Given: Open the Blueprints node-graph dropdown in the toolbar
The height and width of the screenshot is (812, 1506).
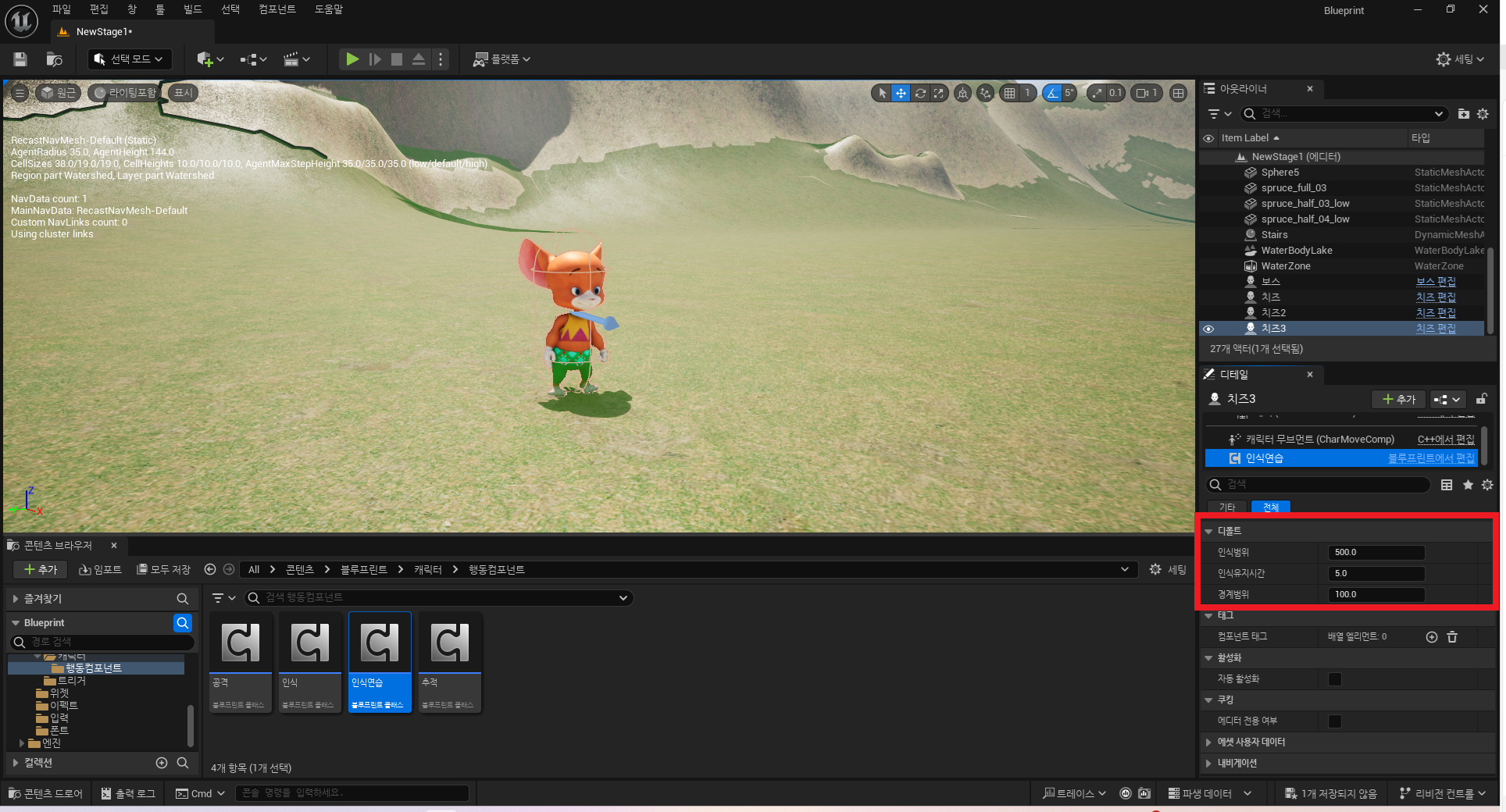Looking at the screenshot, I should [x=253, y=59].
